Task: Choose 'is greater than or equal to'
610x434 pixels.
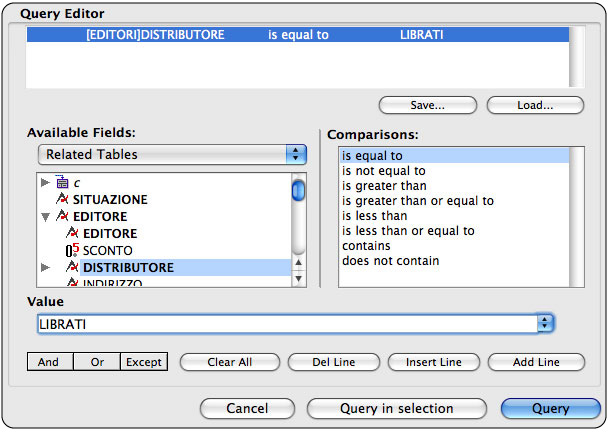Action: [x=454, y=201]
